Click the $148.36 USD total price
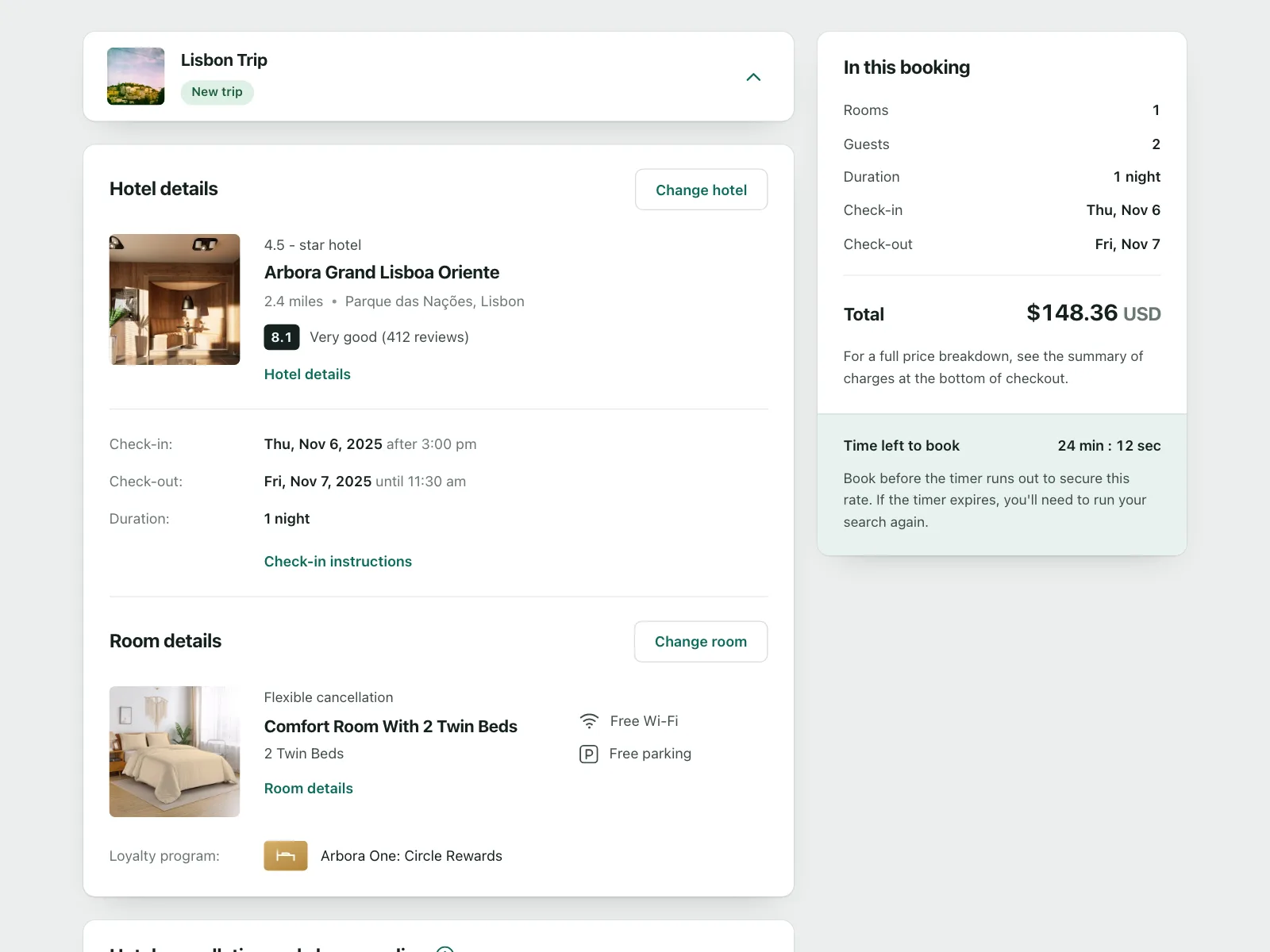Viewport: 1270px width, 952px height. tap(1094, 313)
